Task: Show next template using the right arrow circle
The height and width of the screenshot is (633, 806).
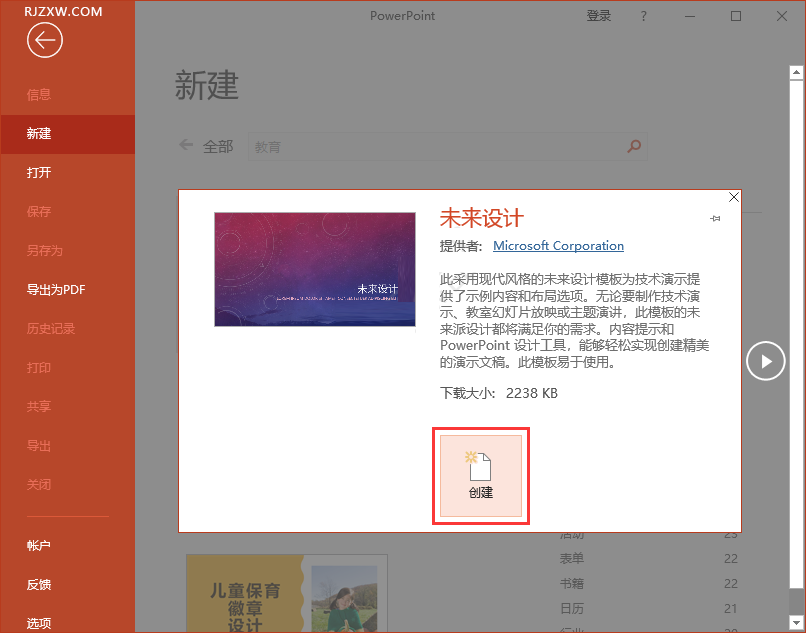Action: (x=766, y=361)
